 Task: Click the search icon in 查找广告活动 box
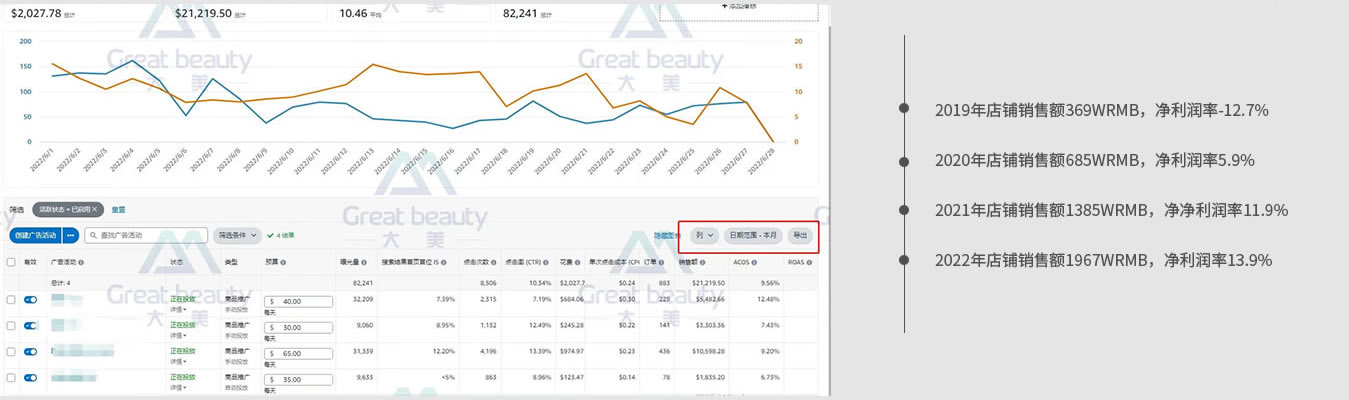(92, 236)
